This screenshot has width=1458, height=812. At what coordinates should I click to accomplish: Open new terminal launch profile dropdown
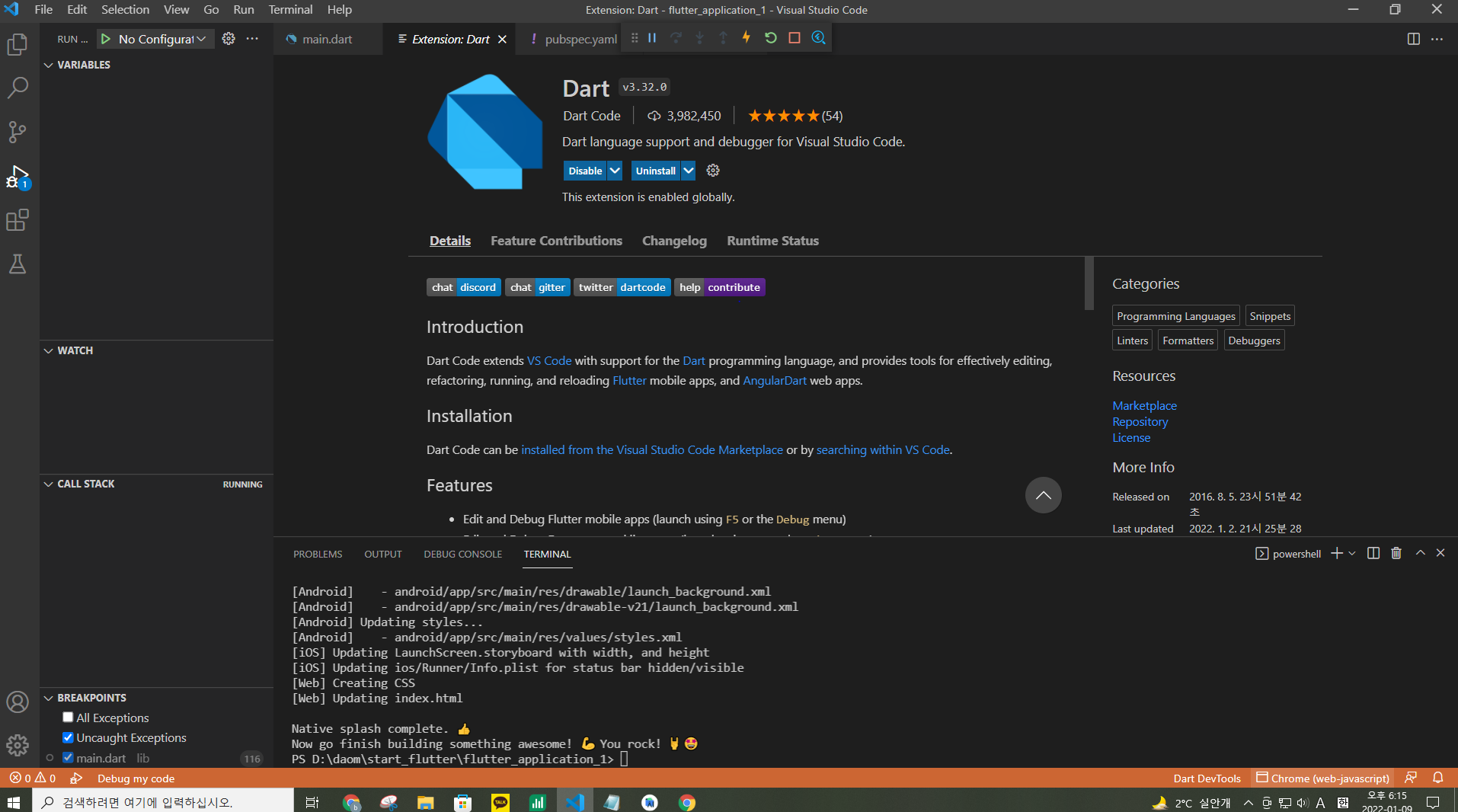(1352, 554)
